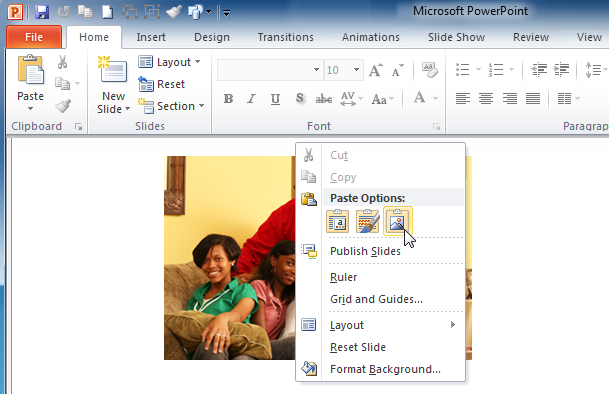The image size is (609, 394).
Task: Toggle text Shadow formatting
Action: coord(299,98)
